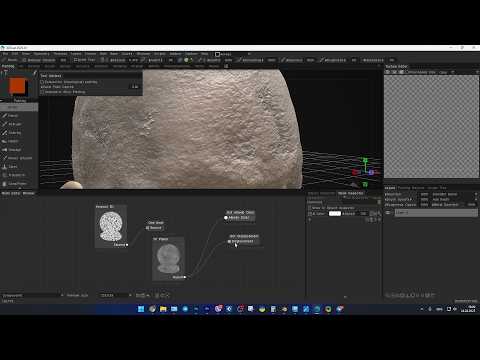Viewport: 480px width, 360px height.
Task: Select the grey sphere node thumbnail
Action: point(168,258)
